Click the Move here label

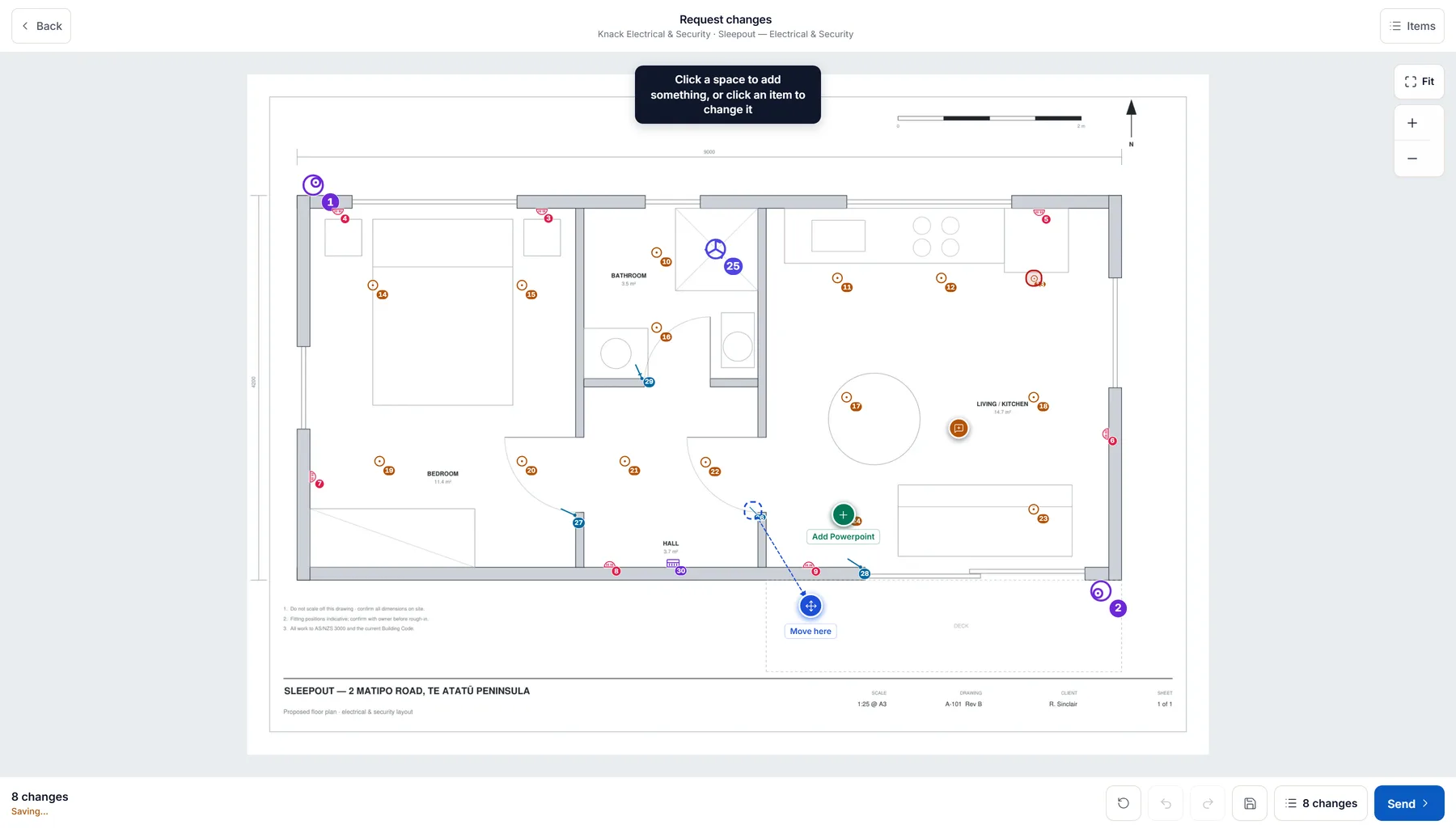[x=811, y=632]
